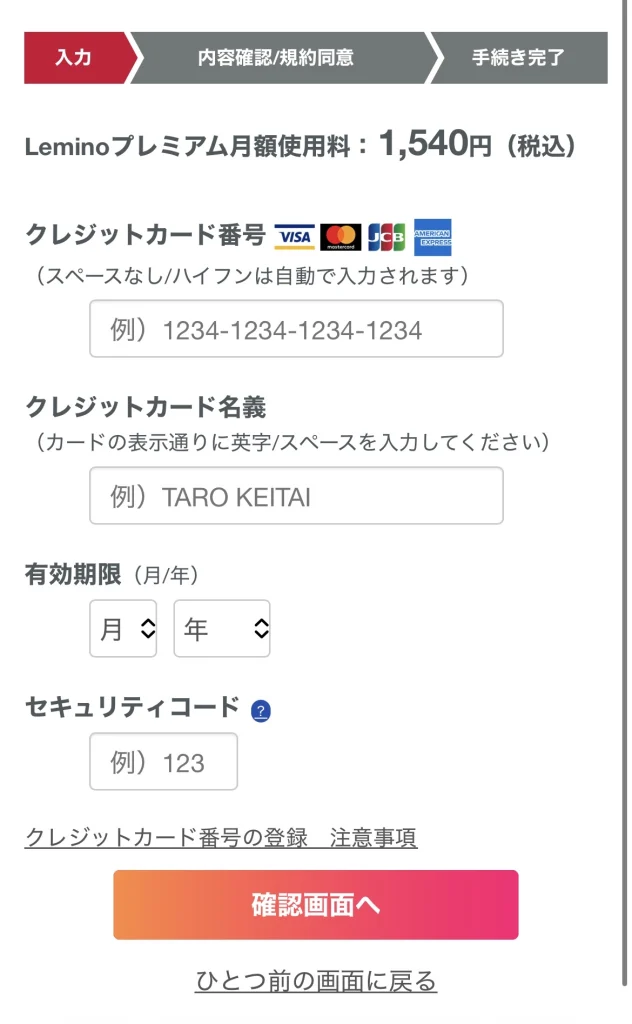Click the VISA card logo icon
Viewport: 632px width, 1024px height.
(x=294, y=237)
